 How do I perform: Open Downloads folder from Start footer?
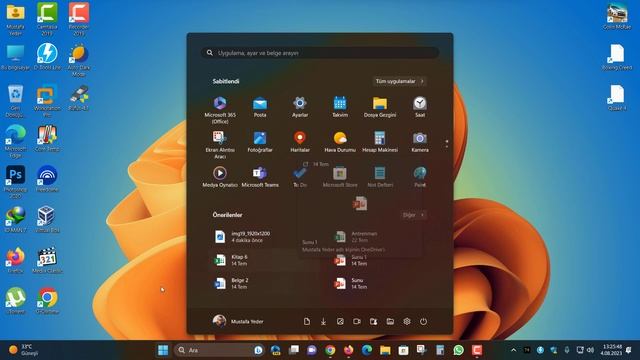pos(323,322)
